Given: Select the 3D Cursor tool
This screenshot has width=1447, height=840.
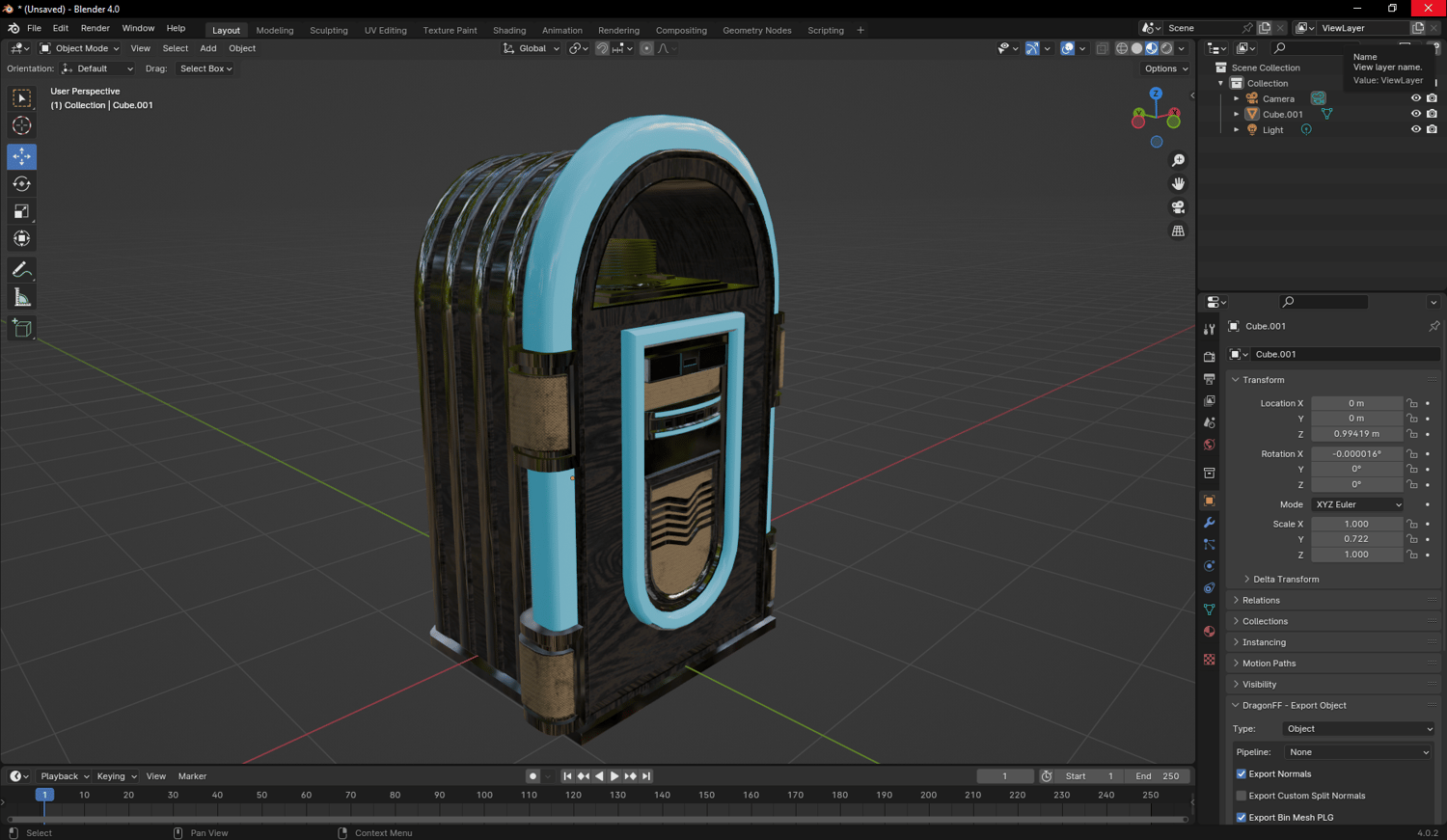Looking at the screenshot, I should pyautogui.click(x=21, y=125).
